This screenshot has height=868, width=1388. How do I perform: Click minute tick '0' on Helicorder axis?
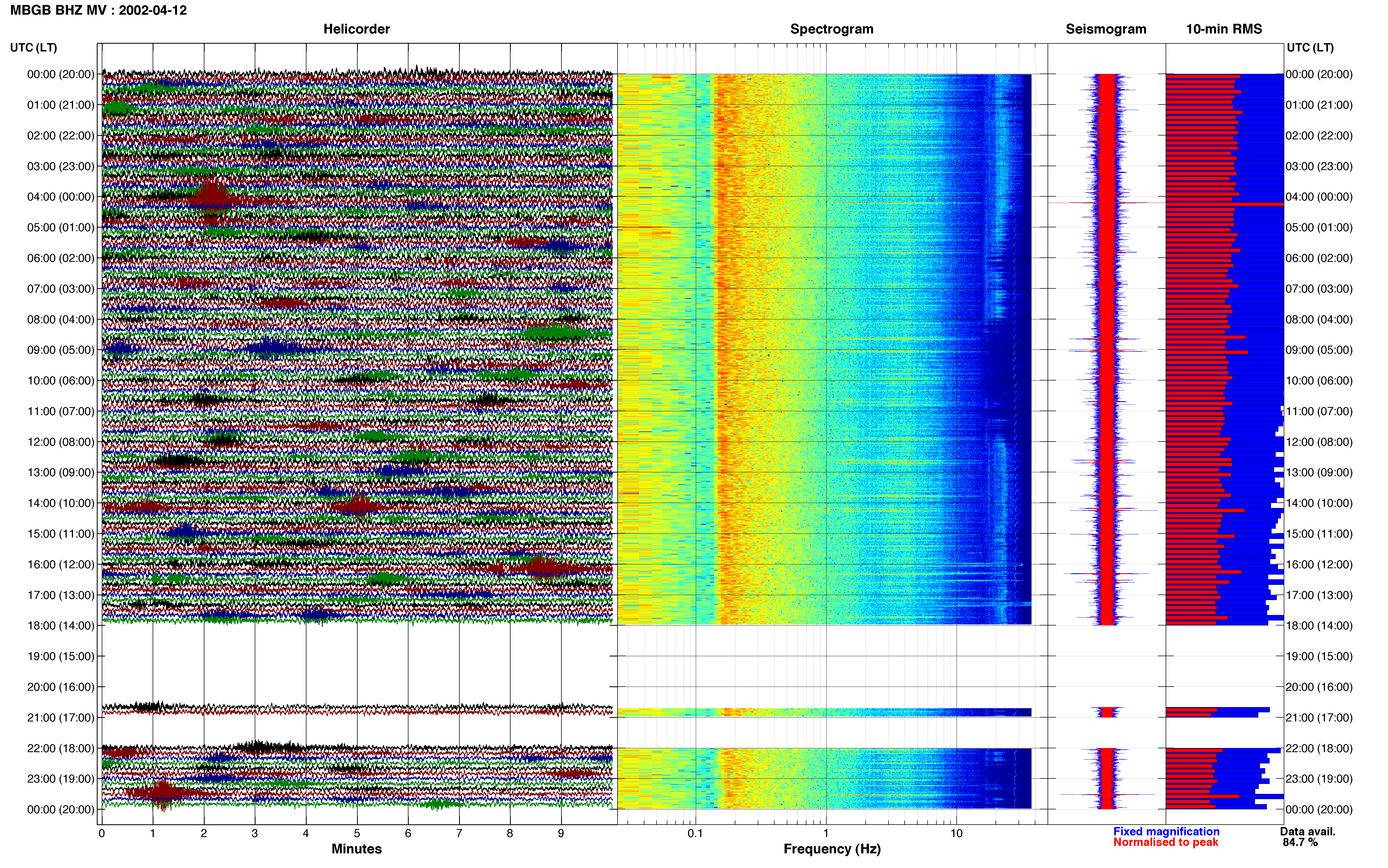pyautogui.click(x=101, y=833)
